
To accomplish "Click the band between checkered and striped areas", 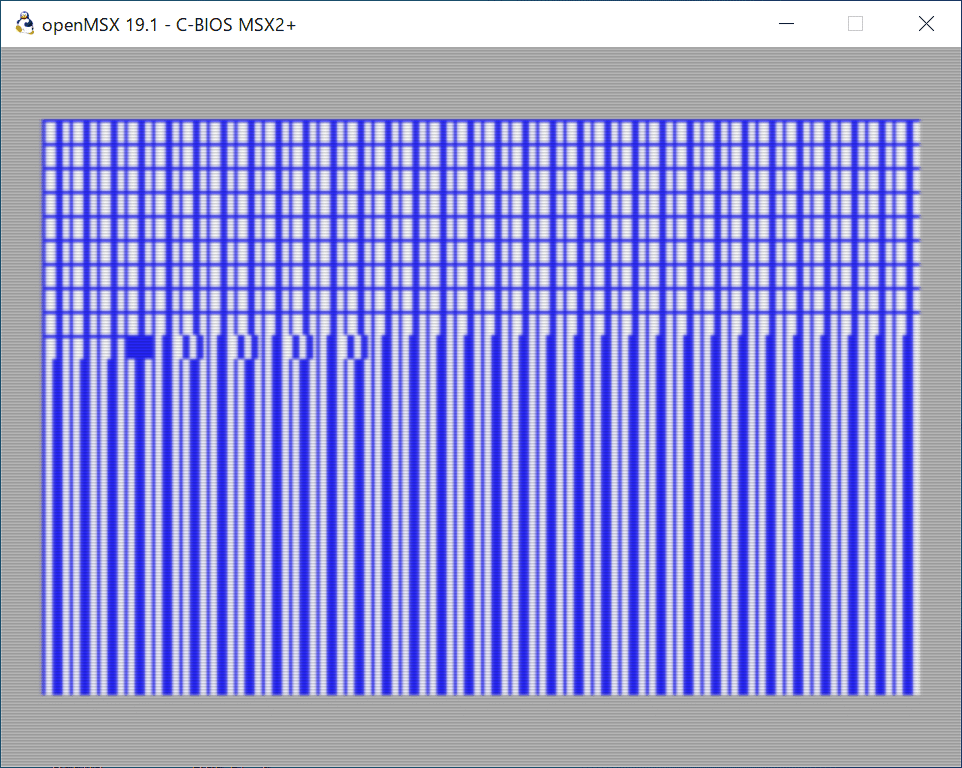I will click(x=480, y=330).
